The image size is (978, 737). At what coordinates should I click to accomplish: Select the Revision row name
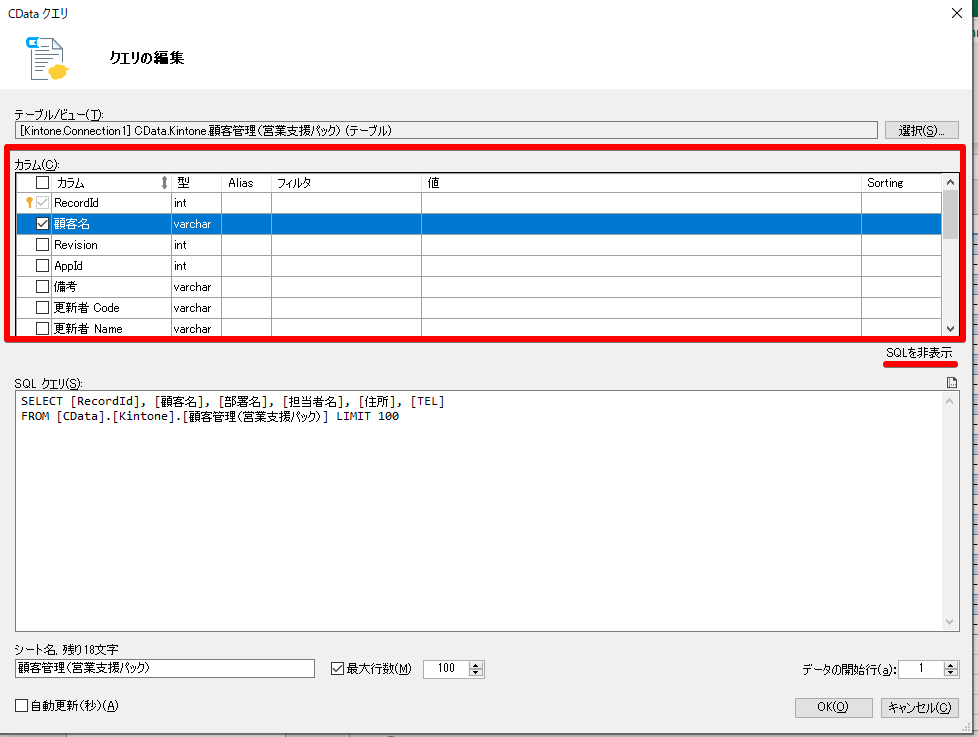(x=75, y=244)
